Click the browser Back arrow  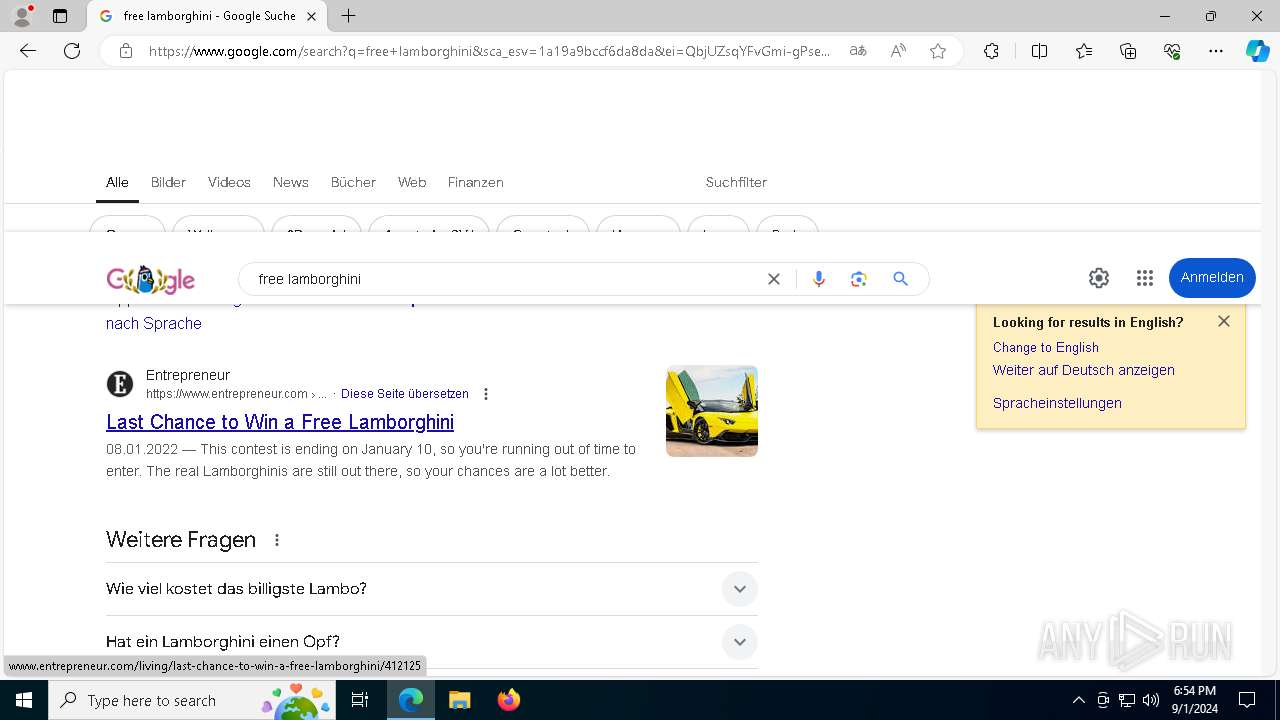[28, 51]
